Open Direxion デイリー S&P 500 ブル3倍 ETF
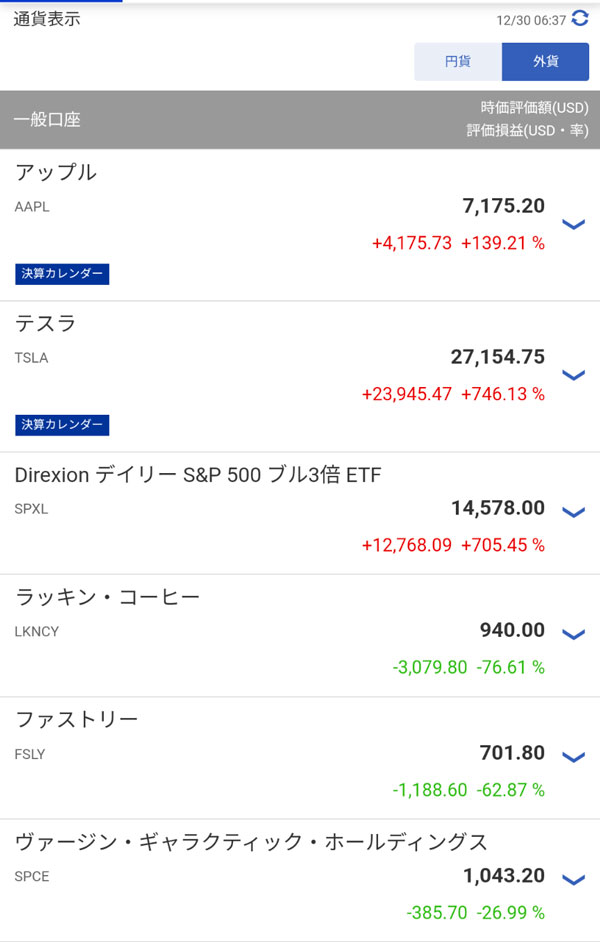This screenshot has width=600, height=942. click(198, 476)
